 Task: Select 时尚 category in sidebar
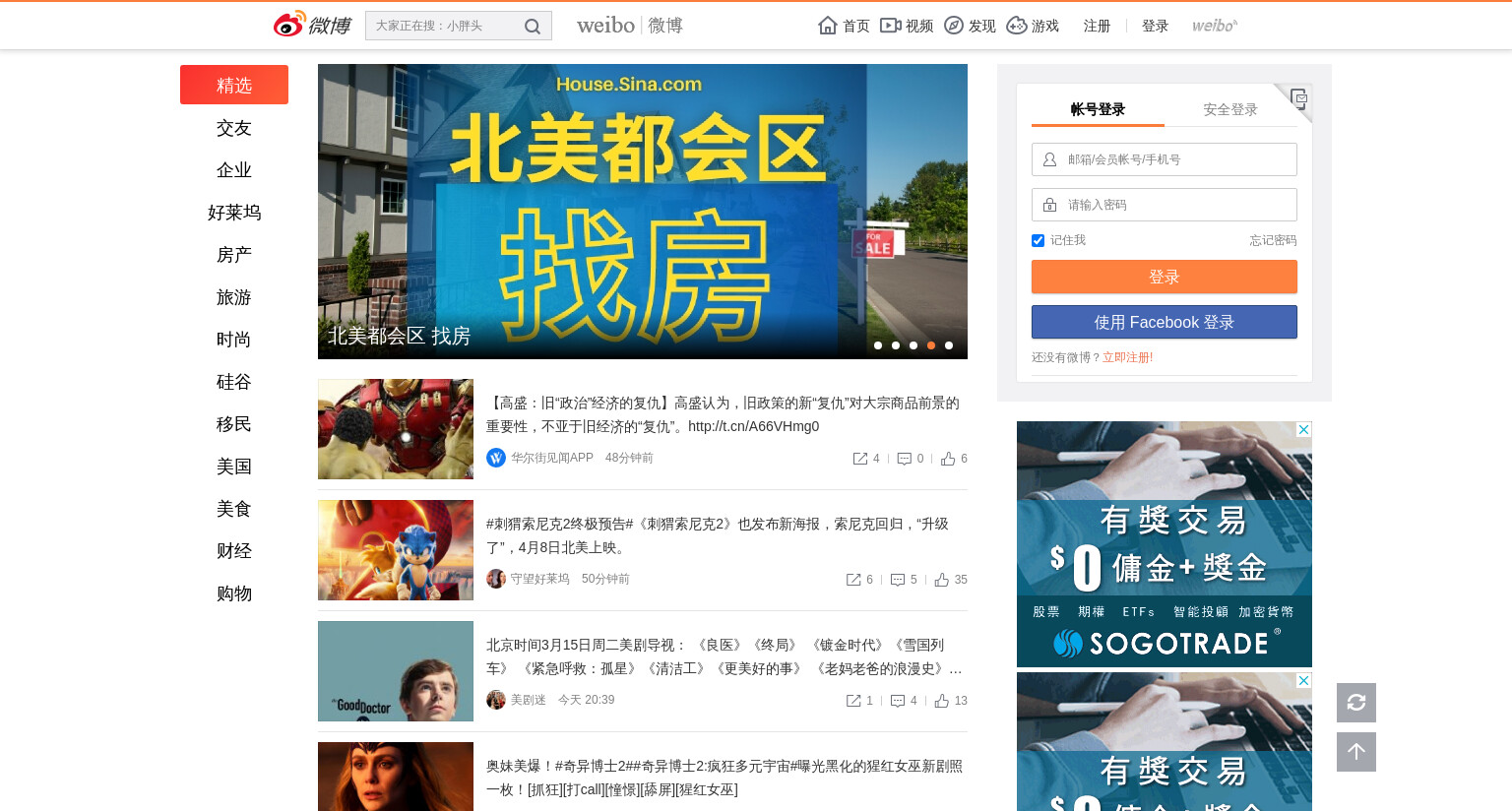(x=234, y=340)
